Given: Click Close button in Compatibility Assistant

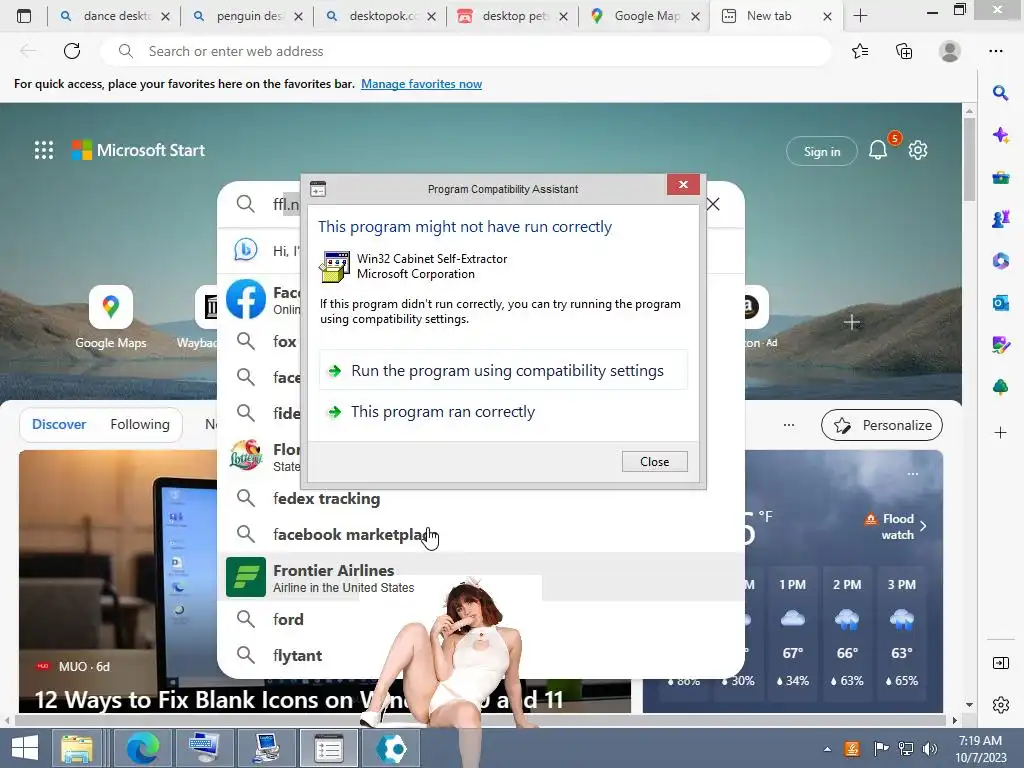Looking at the screenshot, I should coord(654,462).
